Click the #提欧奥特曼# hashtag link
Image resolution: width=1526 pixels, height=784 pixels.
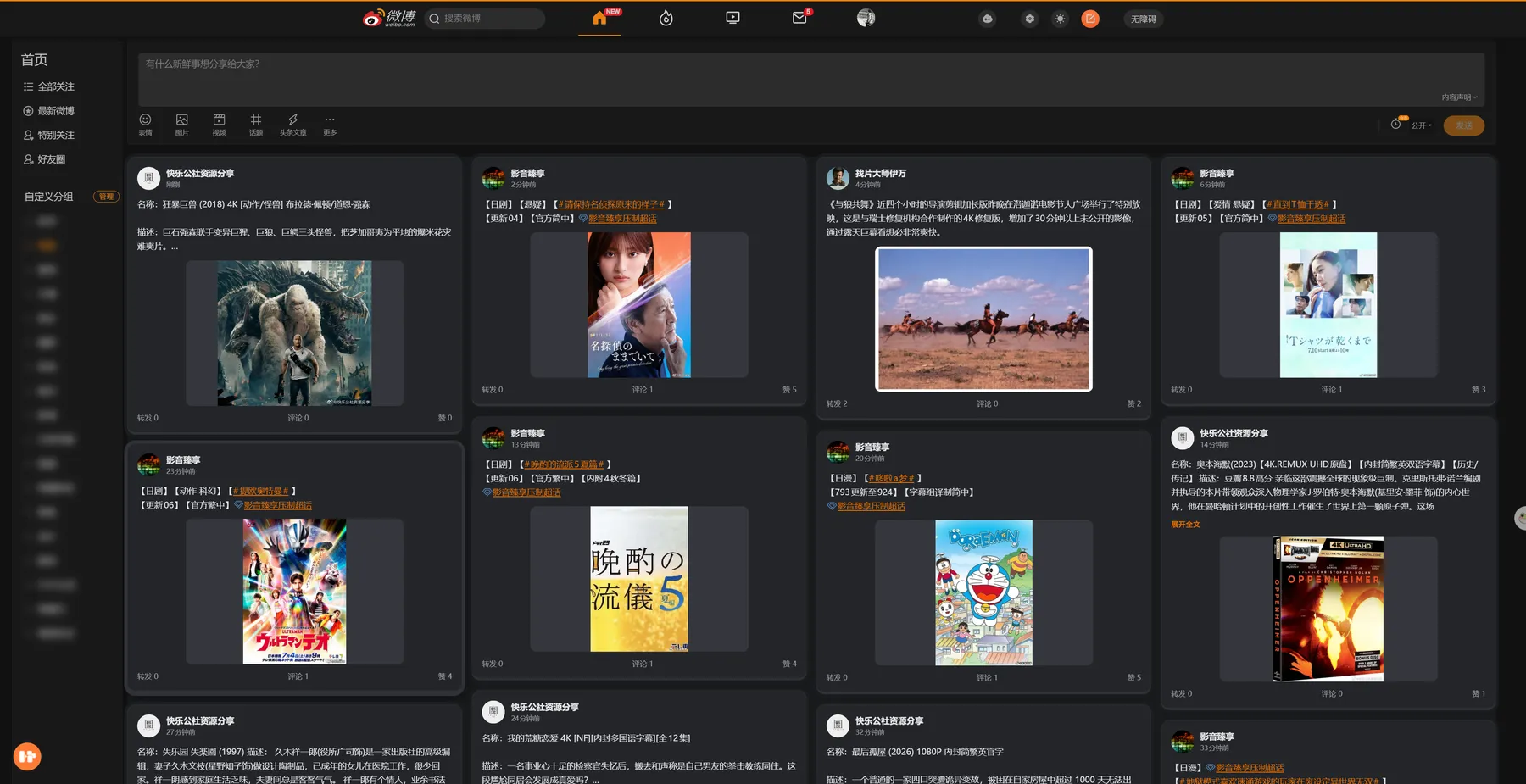[x=261, y=491]
